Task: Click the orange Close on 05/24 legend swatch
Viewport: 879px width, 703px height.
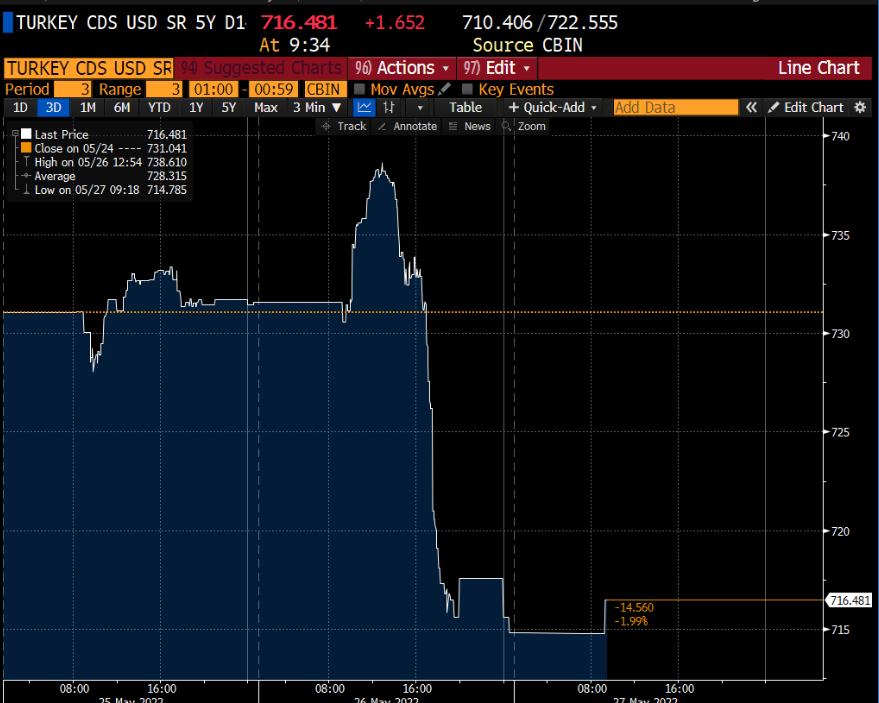Action: tap(26, 148)
